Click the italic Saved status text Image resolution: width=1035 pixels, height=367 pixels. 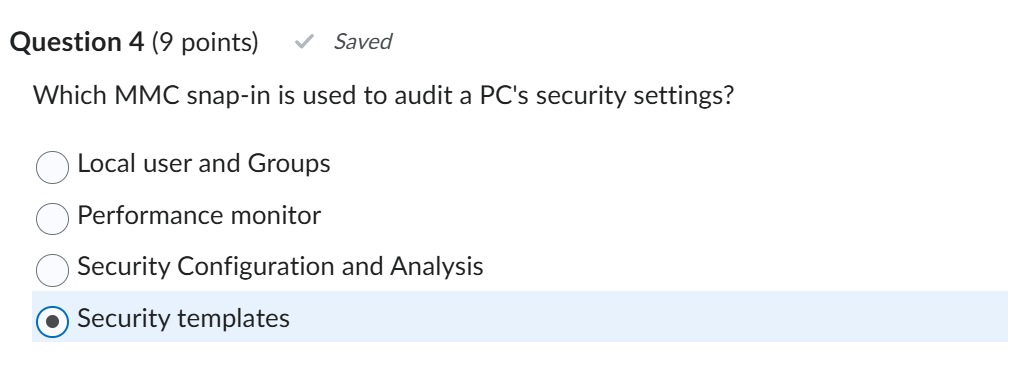pos(362,42)
